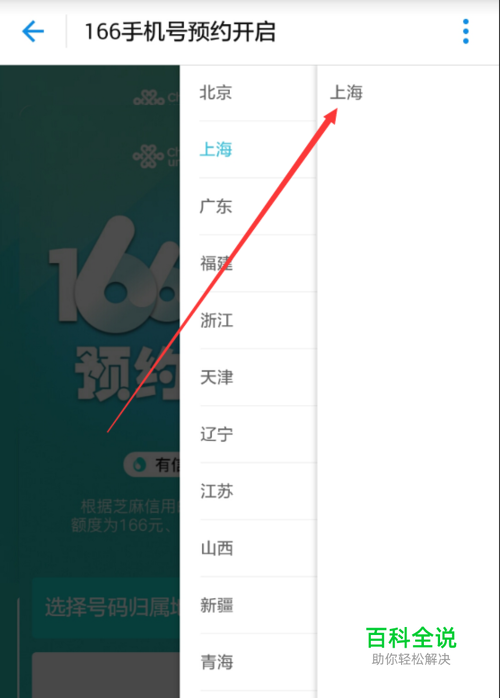Select 青海 province entry

(248, 662)
